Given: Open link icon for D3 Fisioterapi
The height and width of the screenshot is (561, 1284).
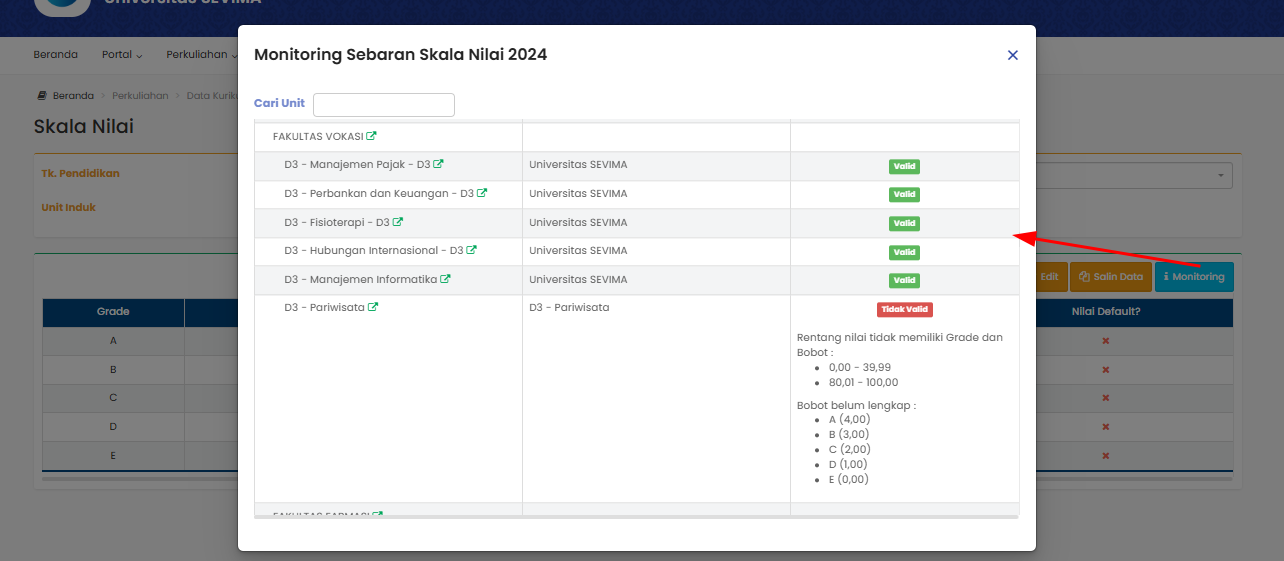Looking at the screenshot, I should point(398,222).
